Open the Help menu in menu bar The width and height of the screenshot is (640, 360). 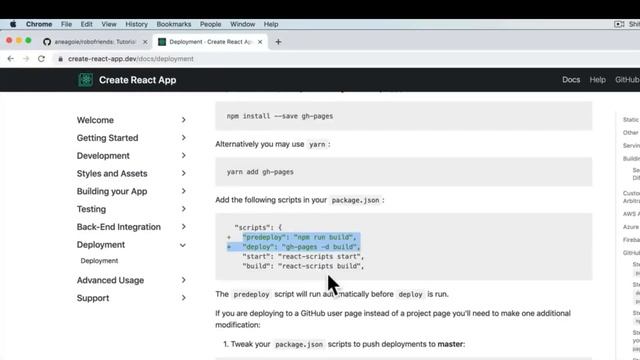point(271,24)
